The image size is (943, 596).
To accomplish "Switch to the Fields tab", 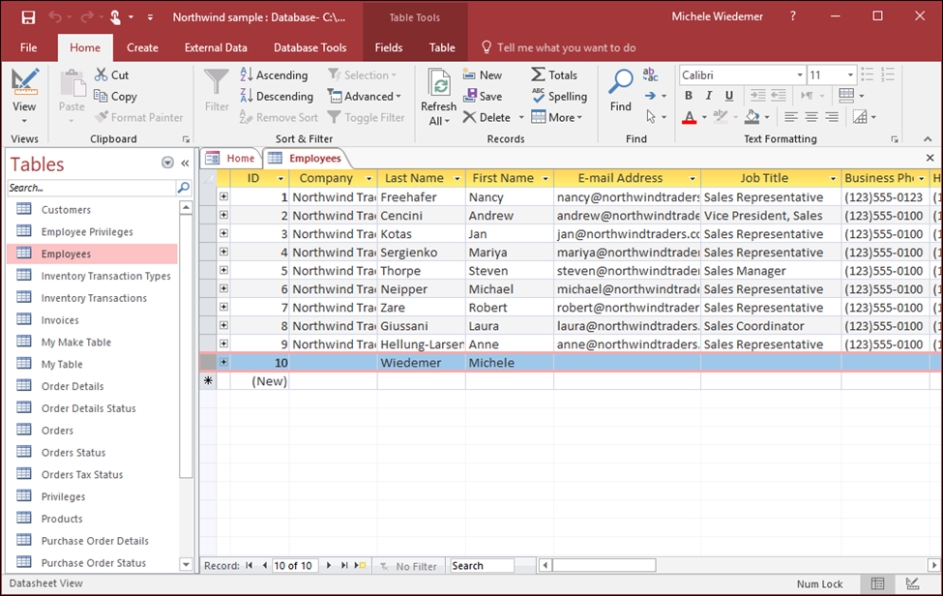I will pyautogui.click(x=389, y=48).
